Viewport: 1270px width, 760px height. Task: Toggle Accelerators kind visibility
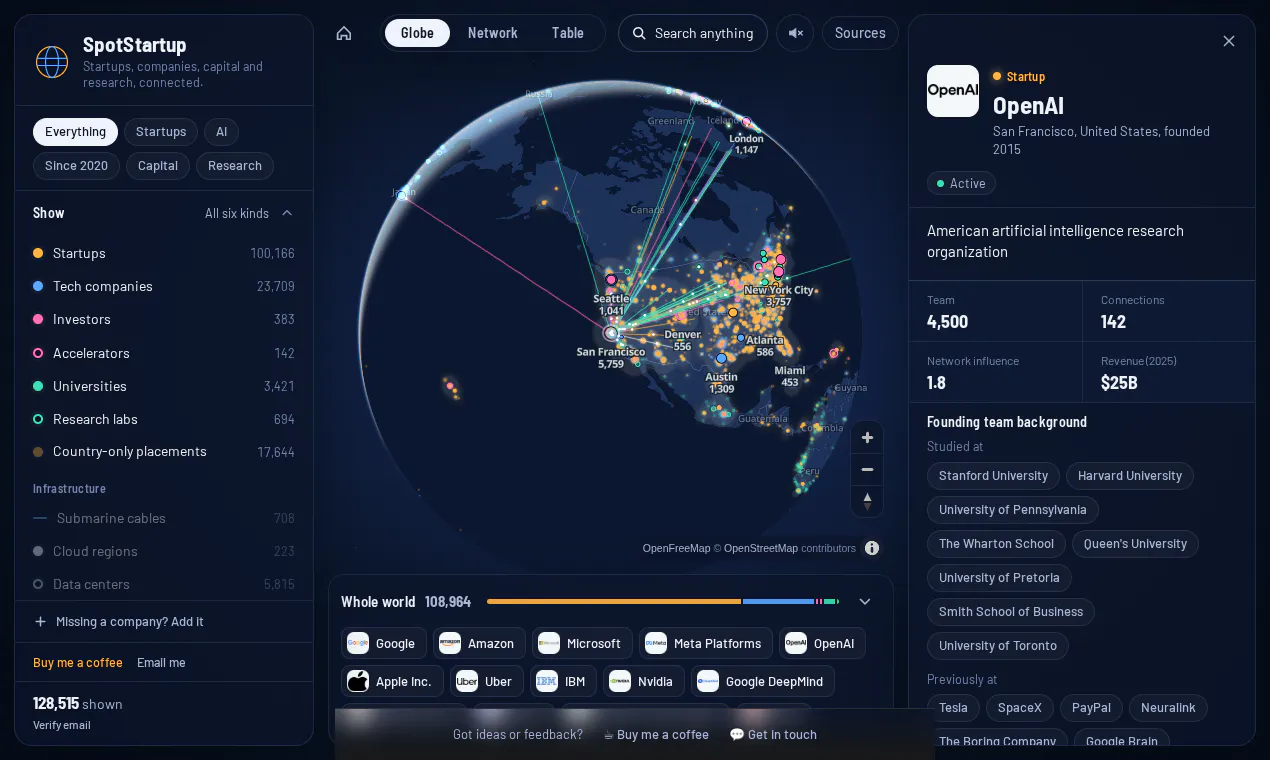tap(164, 354)
